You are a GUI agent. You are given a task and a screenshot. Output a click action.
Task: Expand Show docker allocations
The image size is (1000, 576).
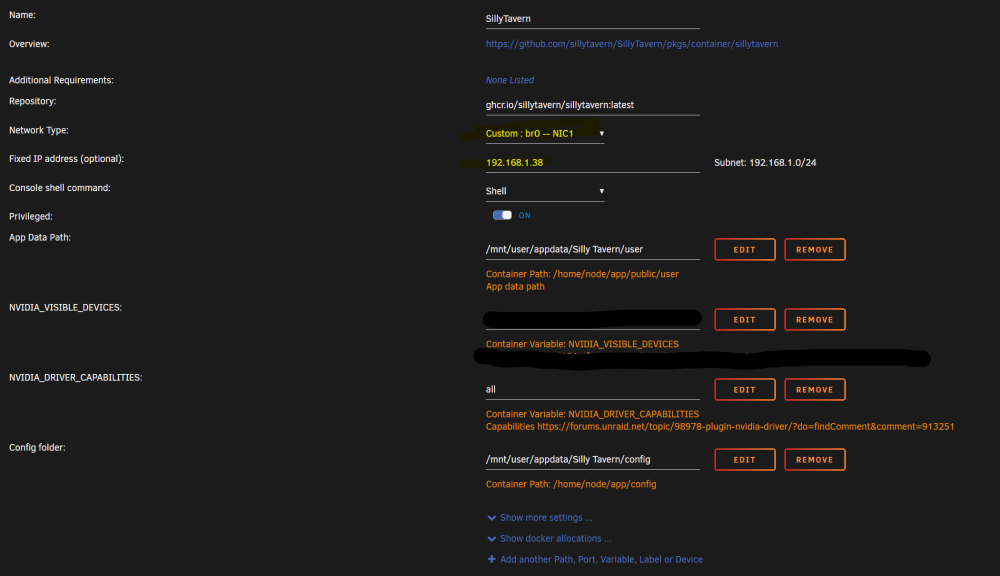click(x=549, y=538)
